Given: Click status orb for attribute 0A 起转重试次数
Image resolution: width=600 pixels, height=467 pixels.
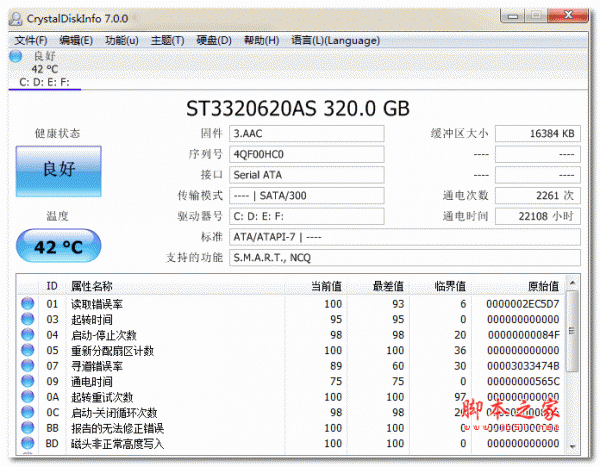Looking at the screenshot, I should [x=27, y=397].
